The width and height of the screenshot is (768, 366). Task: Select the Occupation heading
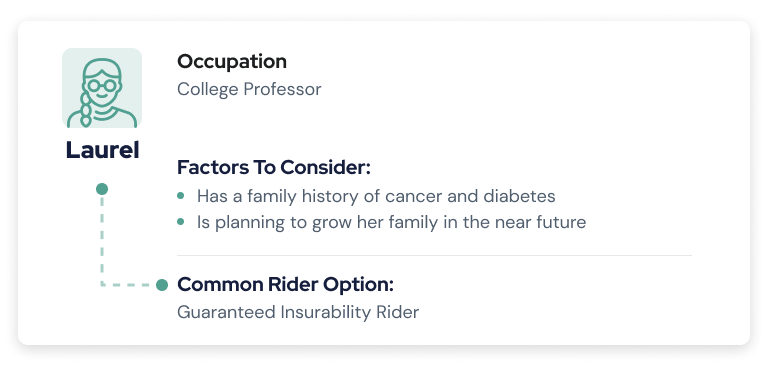tap(232, 62)
